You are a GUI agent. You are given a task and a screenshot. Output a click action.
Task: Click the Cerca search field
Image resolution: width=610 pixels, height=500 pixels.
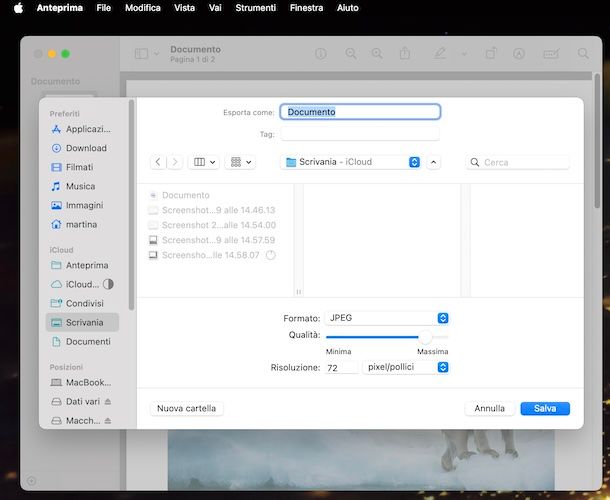click(x=518, y=162)
